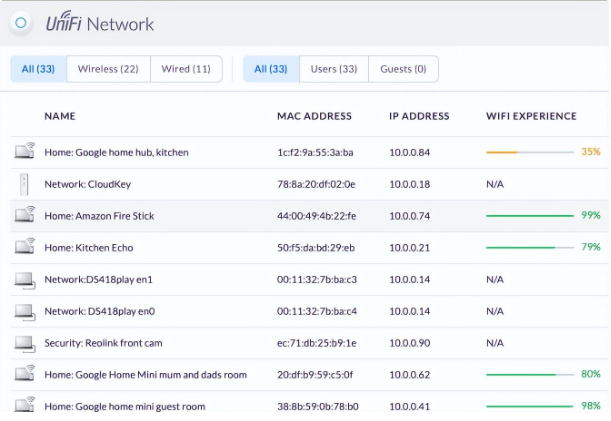Open the Home: Amazon Fire Stick client

pyautogui.click(x=99, y=216)
